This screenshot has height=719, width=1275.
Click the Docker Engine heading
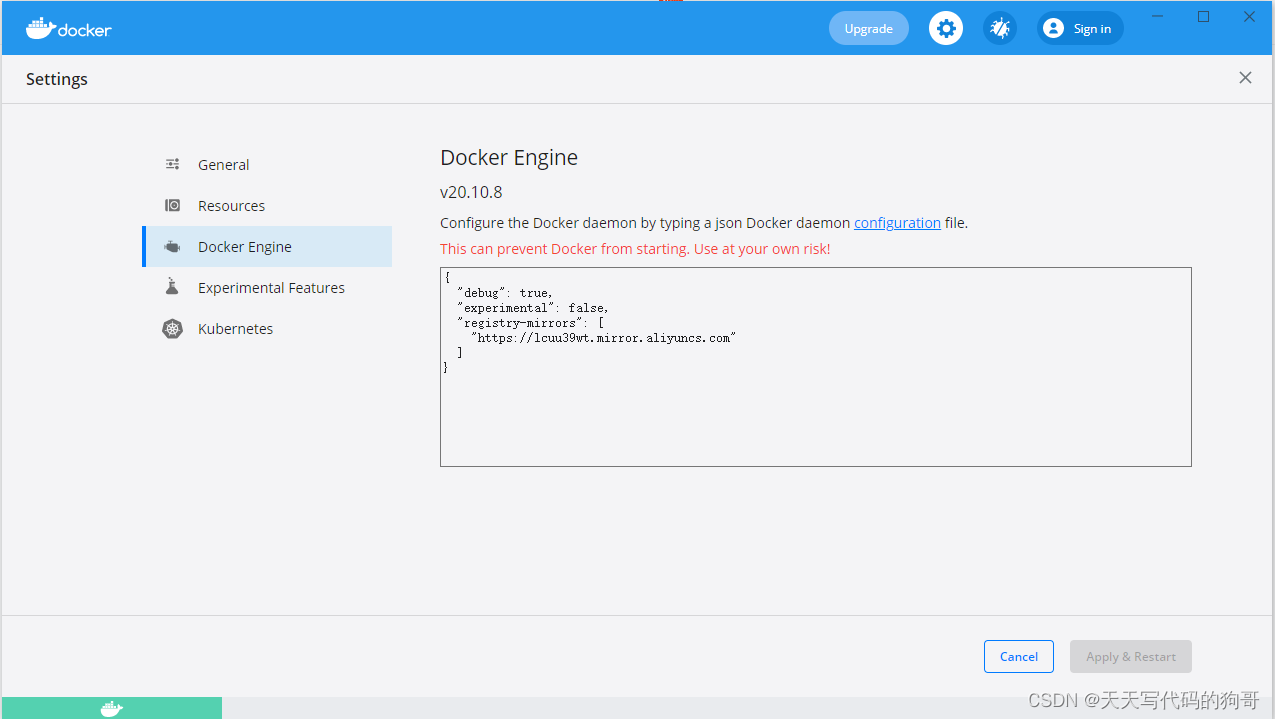click(x=509, y=157)
